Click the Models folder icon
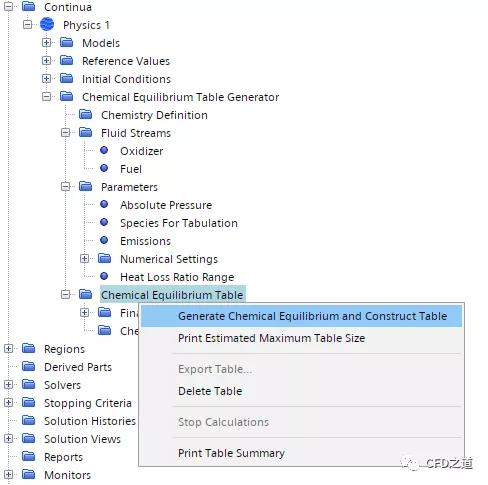 tap(67, 42)
